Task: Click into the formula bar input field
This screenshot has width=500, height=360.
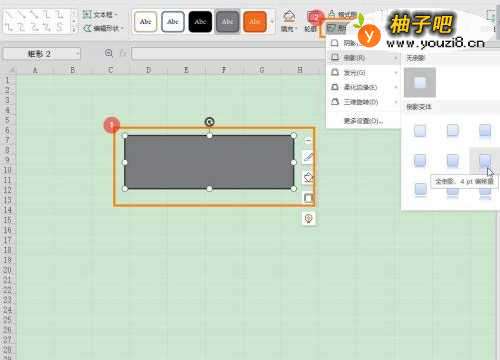Action: [229, 53]
